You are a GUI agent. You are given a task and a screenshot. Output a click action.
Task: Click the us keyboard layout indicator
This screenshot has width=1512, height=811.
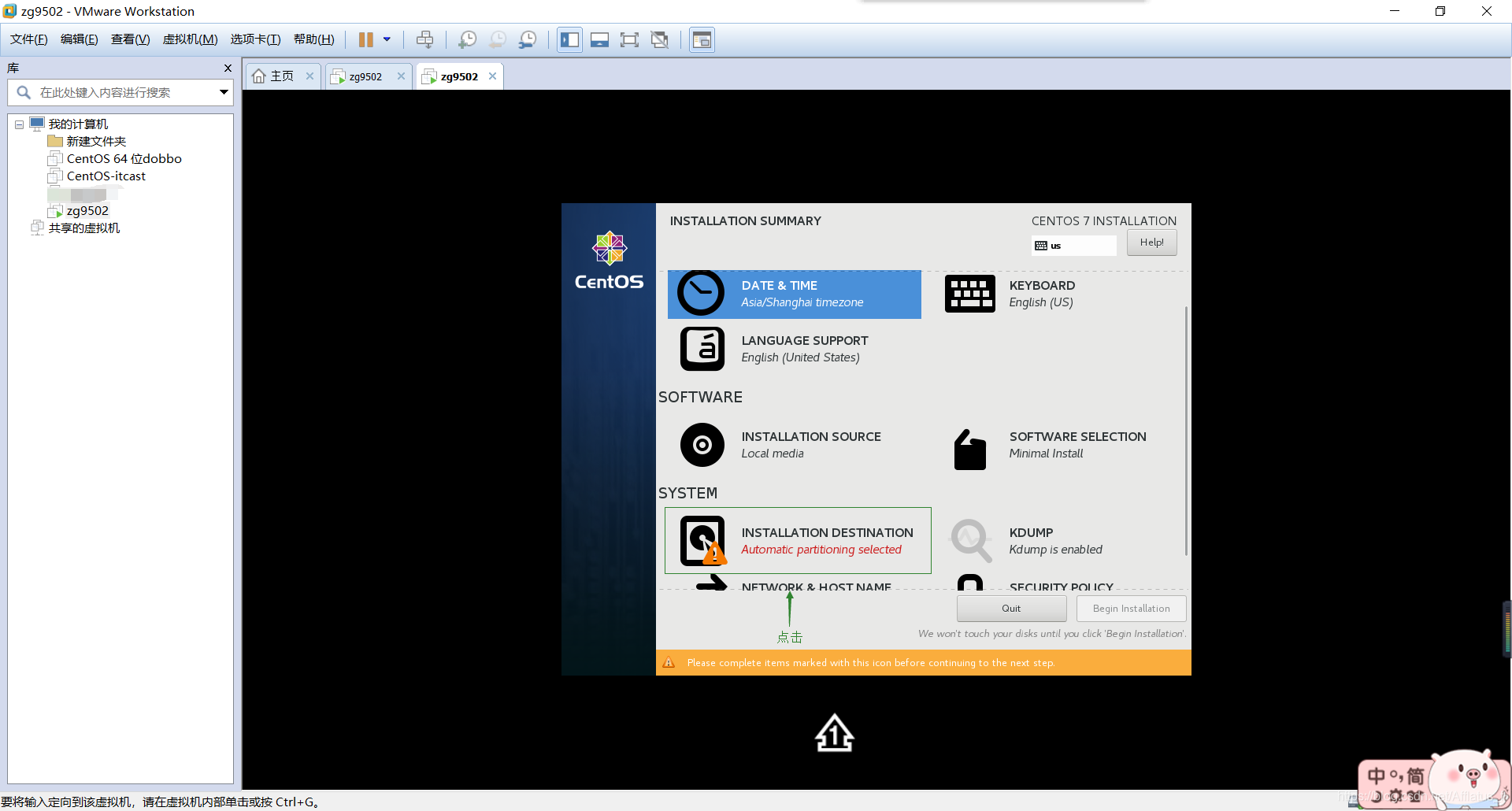point(1073,246)
